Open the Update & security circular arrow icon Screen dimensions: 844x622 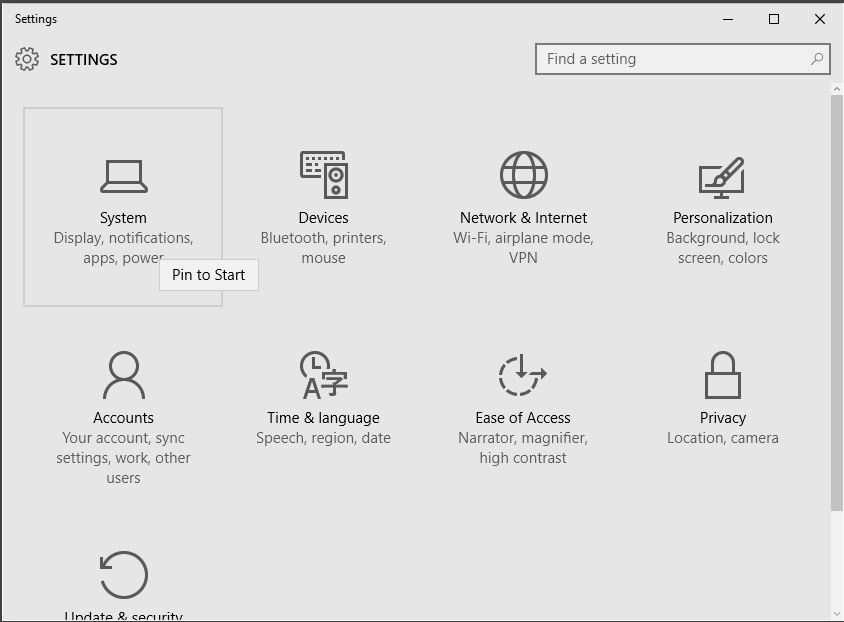point(124,575)
